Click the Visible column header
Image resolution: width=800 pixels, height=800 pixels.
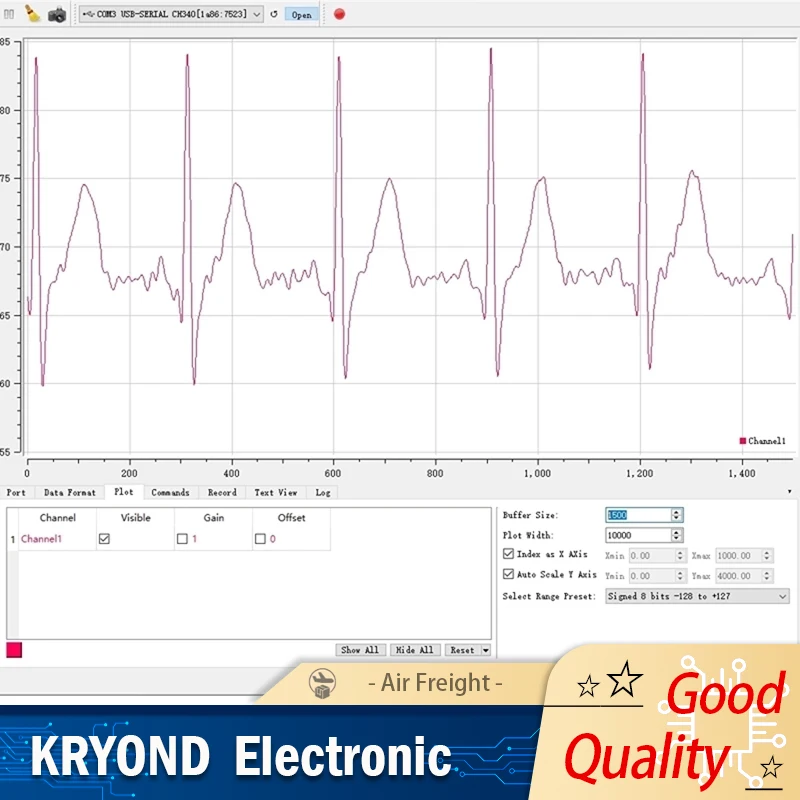[x=135, y=518]
